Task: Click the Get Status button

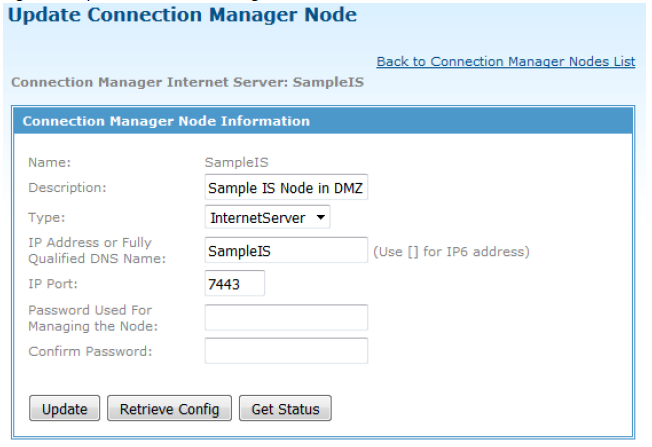Action: (x=285, y=408)
